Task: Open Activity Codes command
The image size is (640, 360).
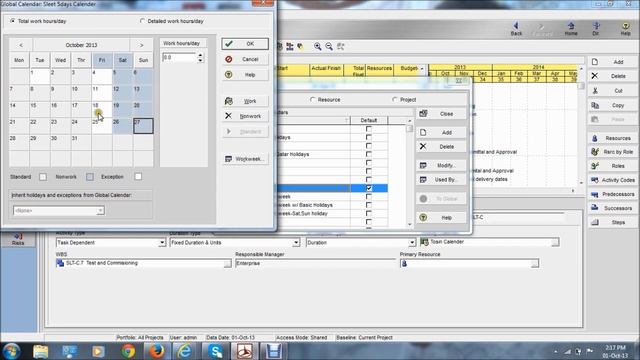Action: coord(612,180)
